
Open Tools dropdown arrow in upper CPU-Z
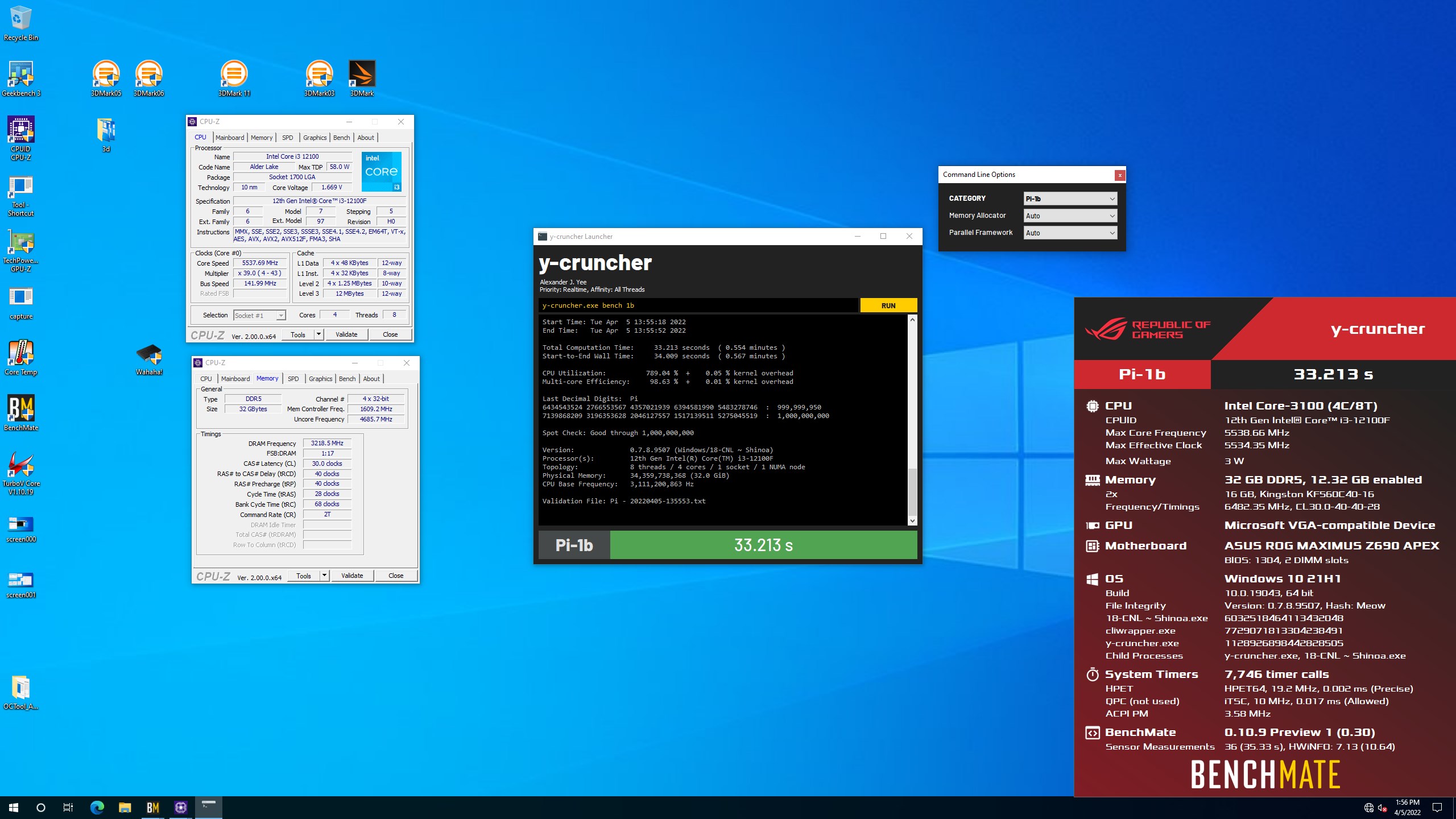(x=318, y=334)
